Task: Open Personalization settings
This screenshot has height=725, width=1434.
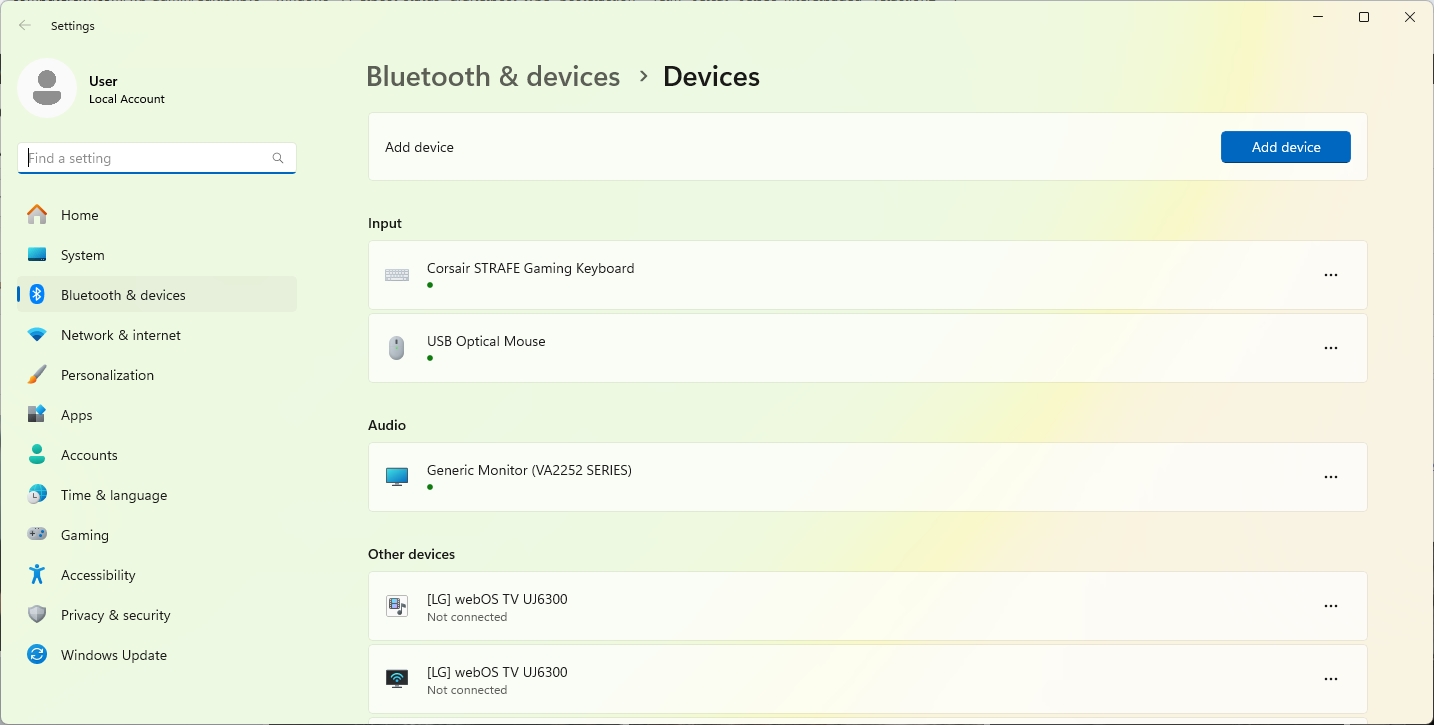Action: [x=157, y=375]
